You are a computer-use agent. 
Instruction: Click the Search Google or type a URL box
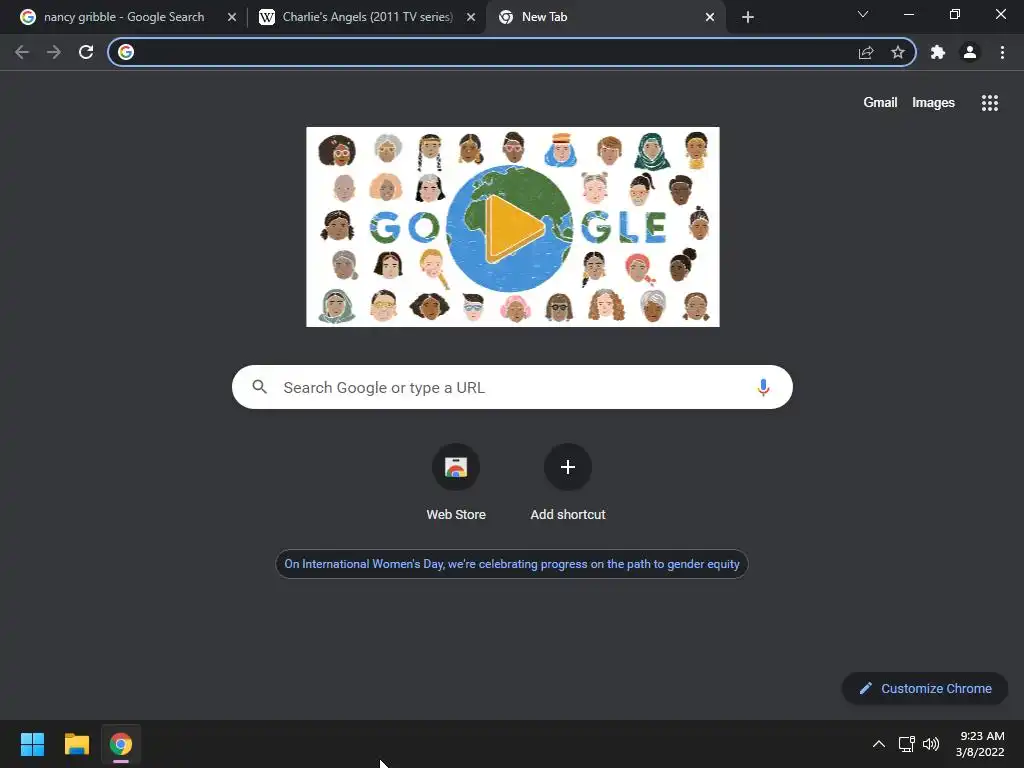[x=512, y=387]
